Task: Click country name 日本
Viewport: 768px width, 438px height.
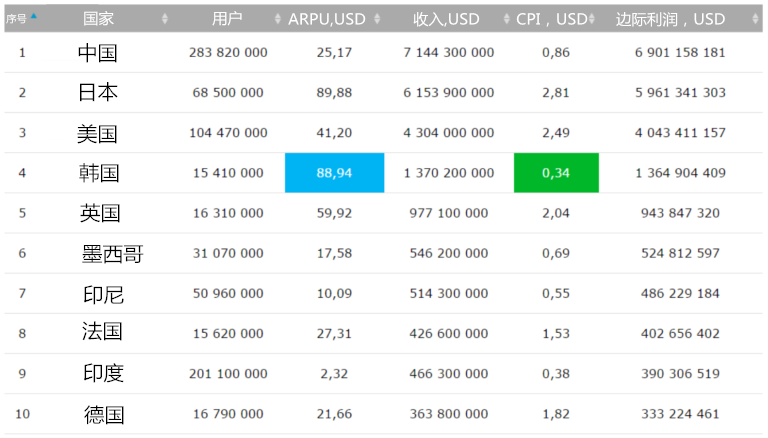Action: [x=97, y=93]
